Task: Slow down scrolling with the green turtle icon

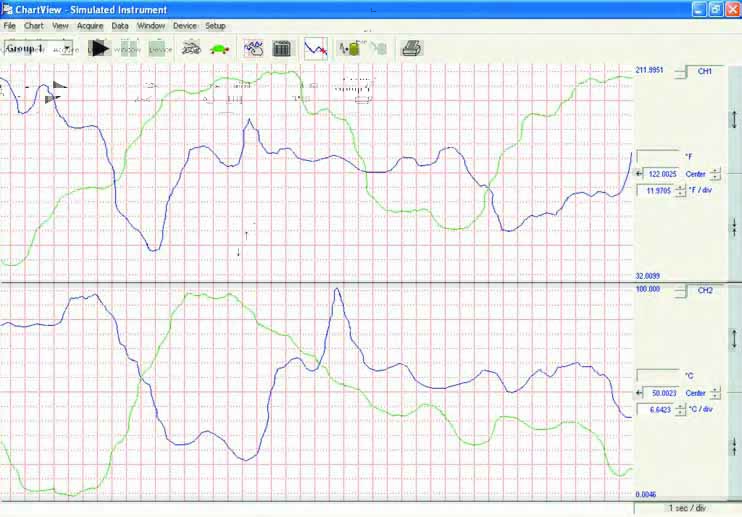Action: tap(220, 48)
